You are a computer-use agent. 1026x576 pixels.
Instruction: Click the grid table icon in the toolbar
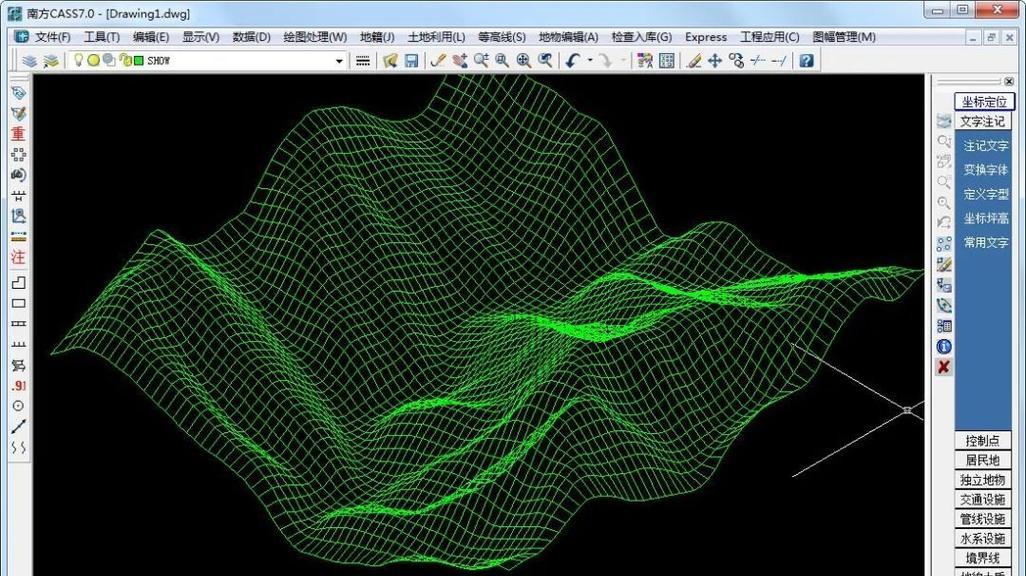click(x=667, y=61)
